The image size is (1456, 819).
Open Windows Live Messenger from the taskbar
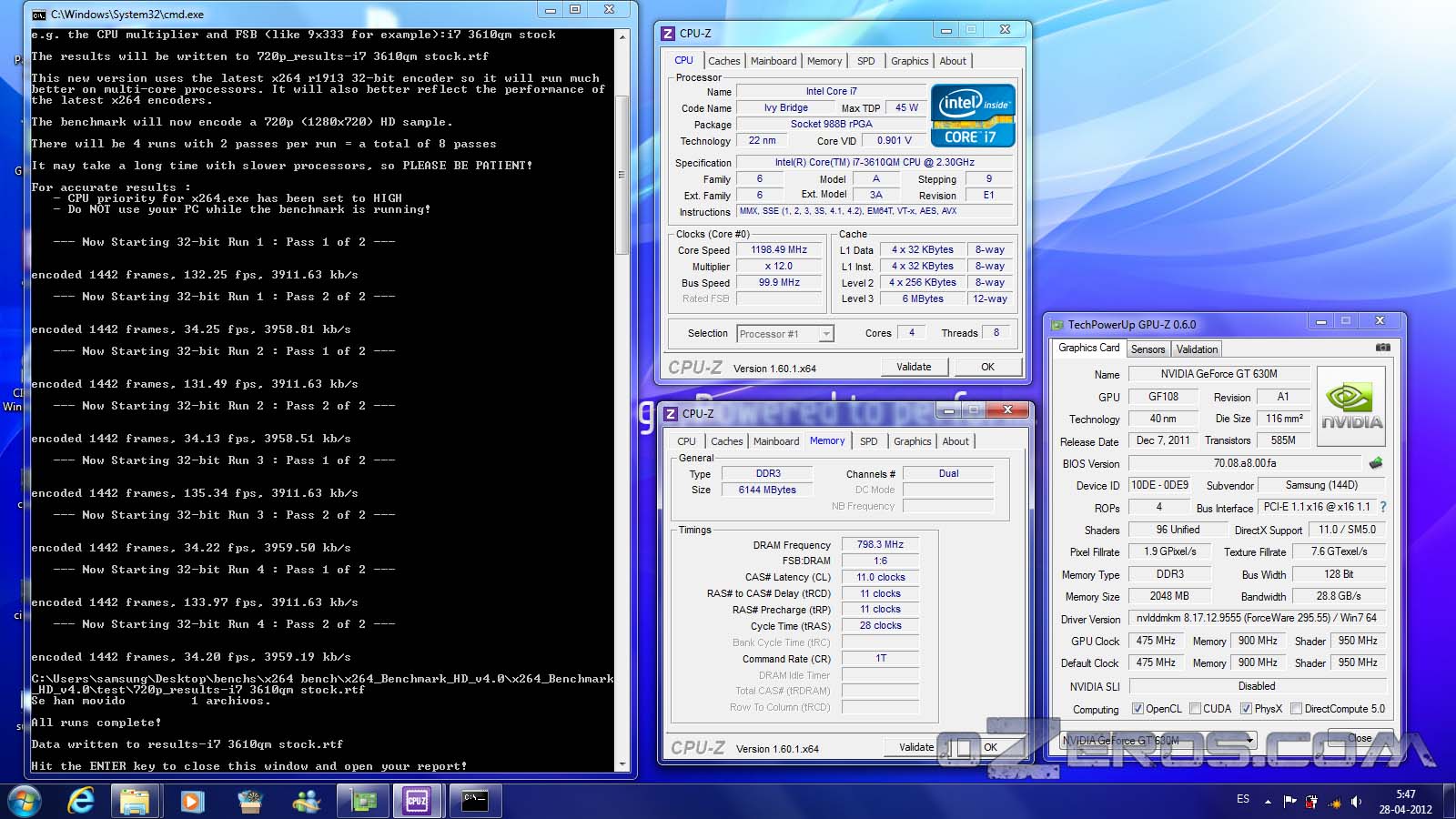[x=307, y=801]
